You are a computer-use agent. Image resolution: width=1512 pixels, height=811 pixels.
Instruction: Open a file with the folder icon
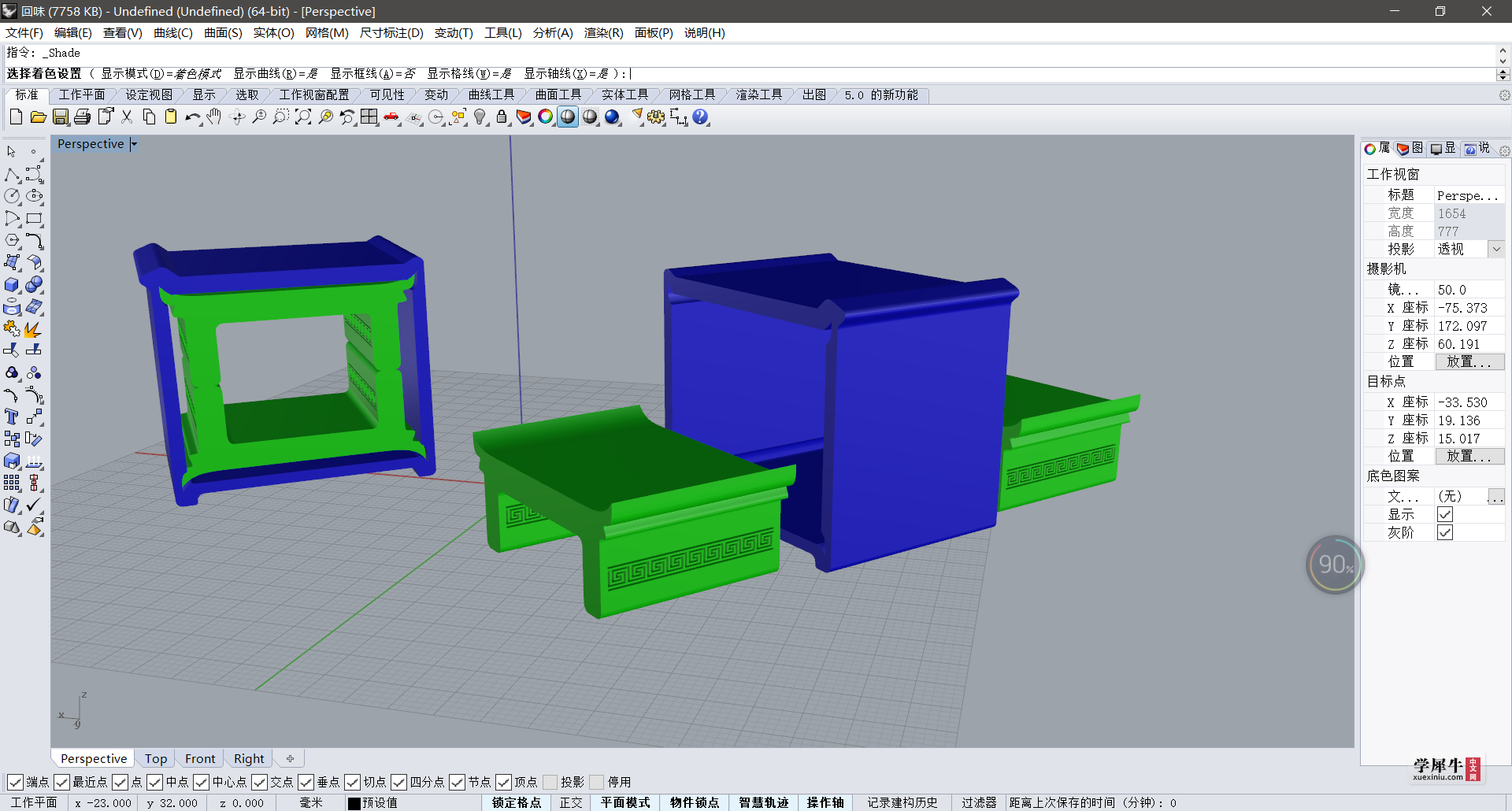(x=38, y=117)
